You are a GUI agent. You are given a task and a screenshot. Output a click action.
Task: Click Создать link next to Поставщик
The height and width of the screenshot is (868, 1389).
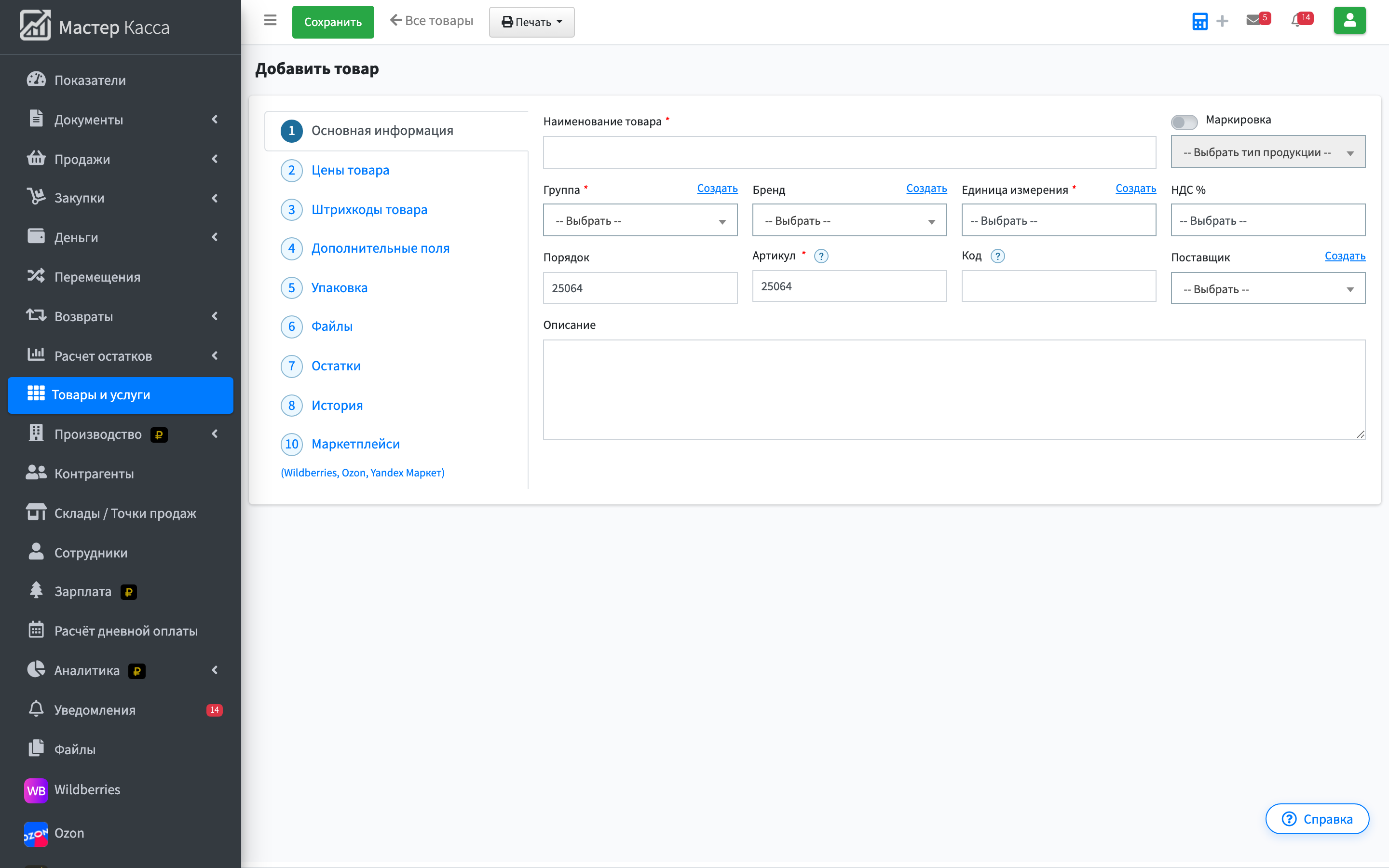(x=1345, y=256)
